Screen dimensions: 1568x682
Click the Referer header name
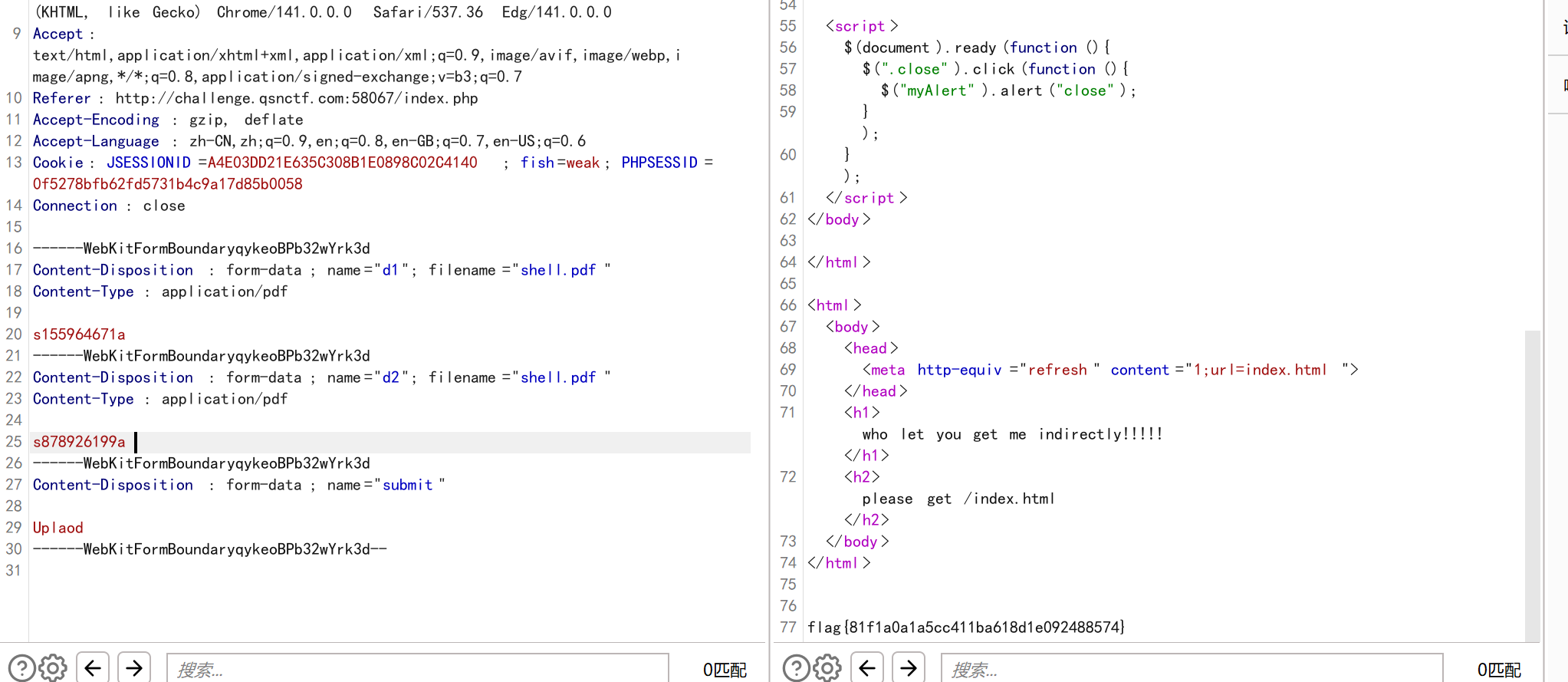click(61, 98)
